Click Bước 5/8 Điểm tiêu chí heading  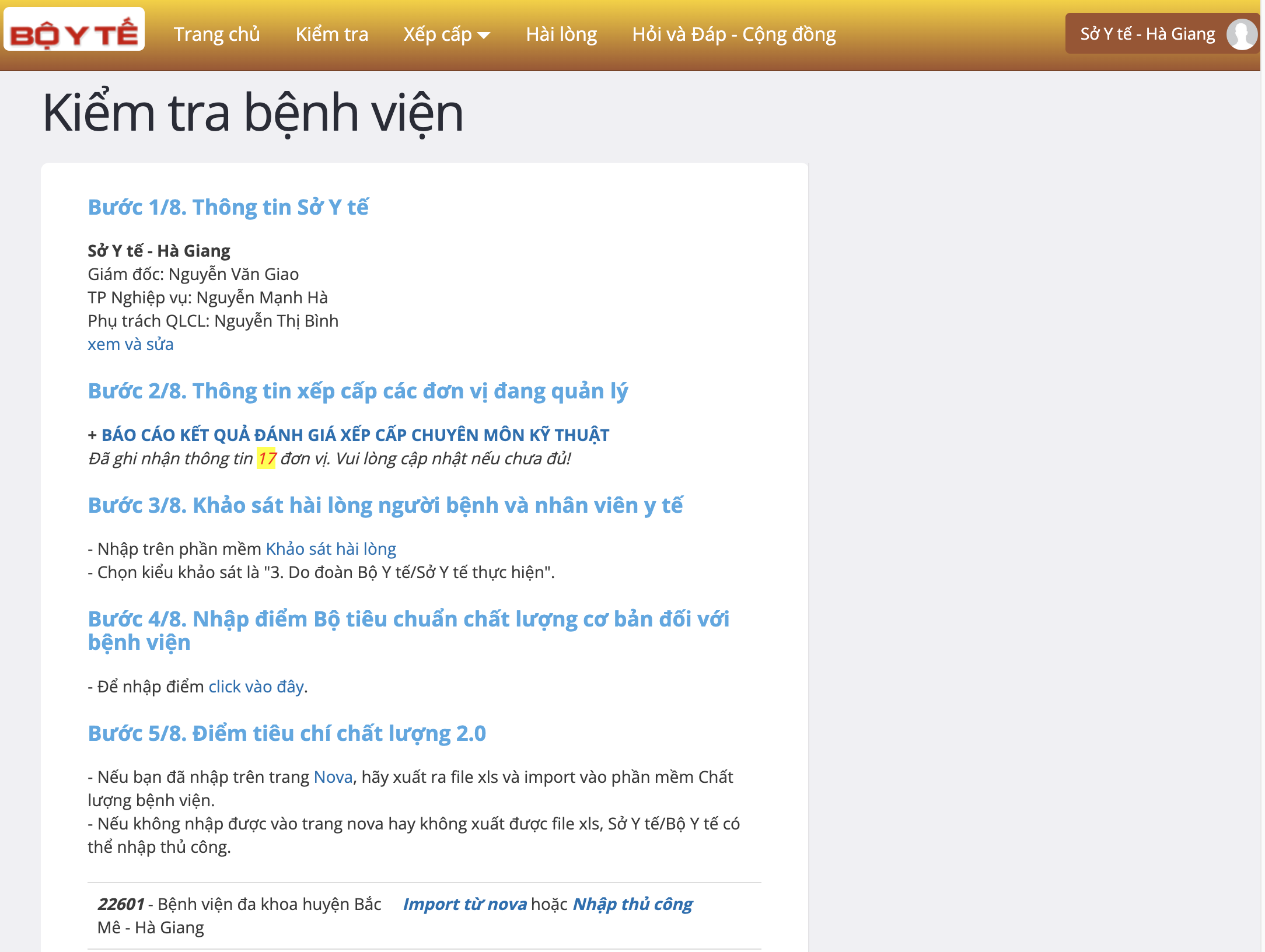pyautogui.click(x=286, y=733)
